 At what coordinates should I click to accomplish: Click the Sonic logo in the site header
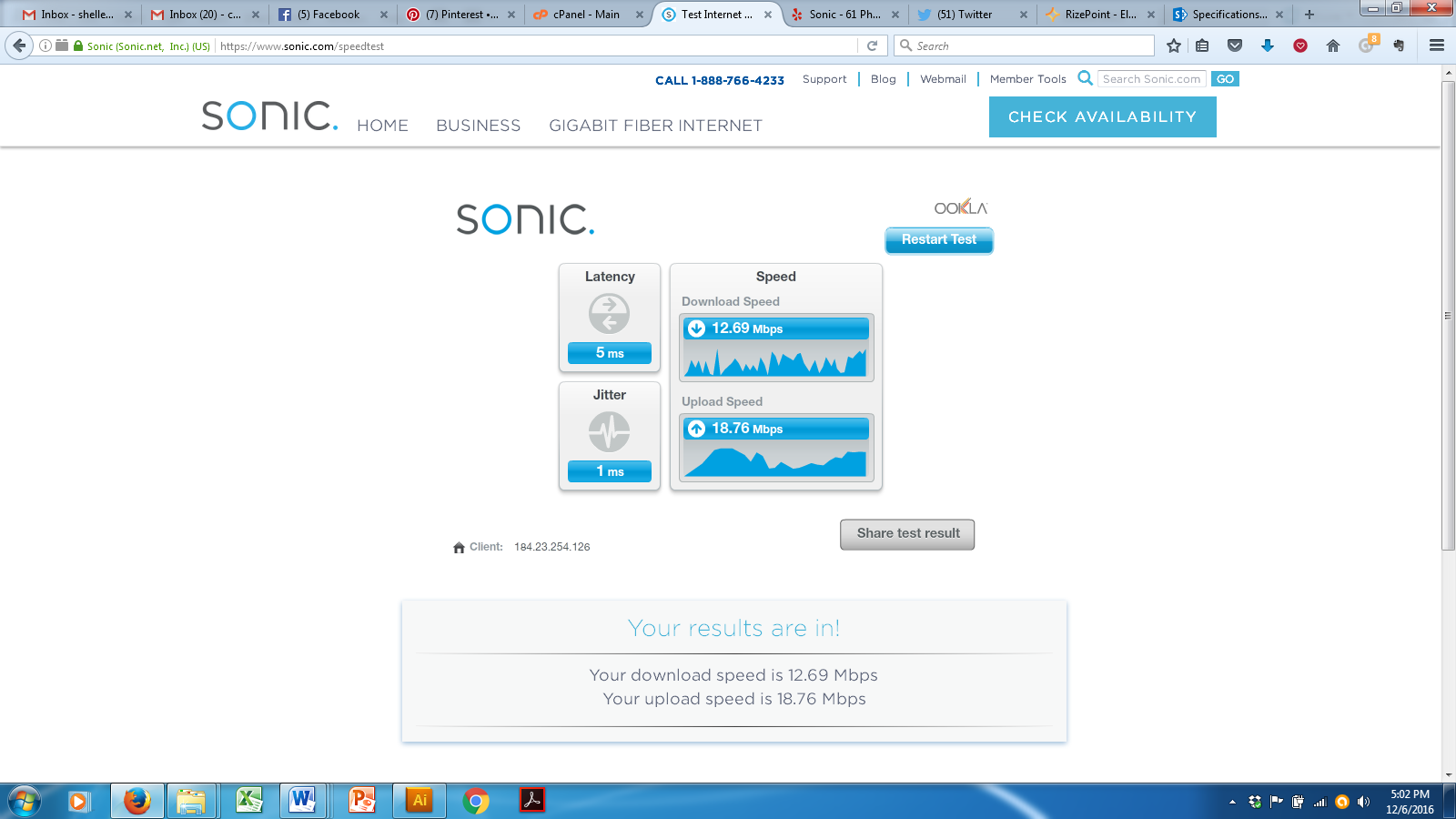(269, 116)
